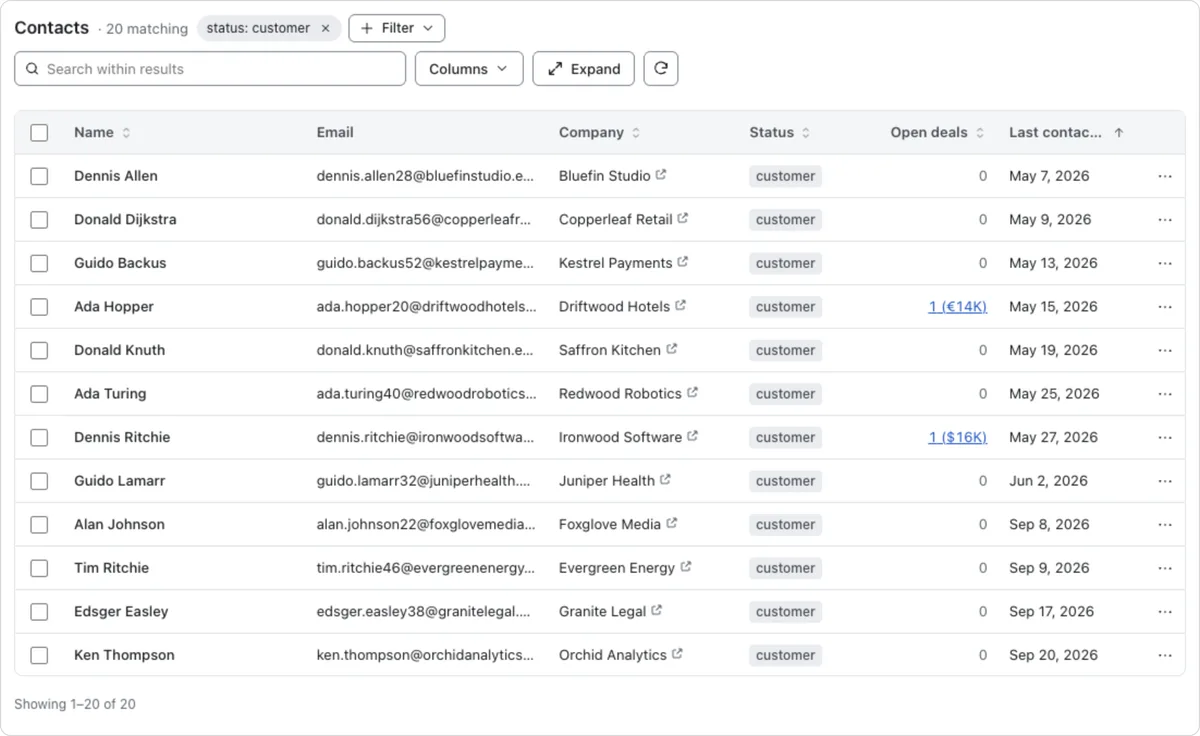Viewport: 1200px width, 736px height.
Task: Open Dennis Ritchie's 1 ($16K) deal link
Action: pos(957,437)
